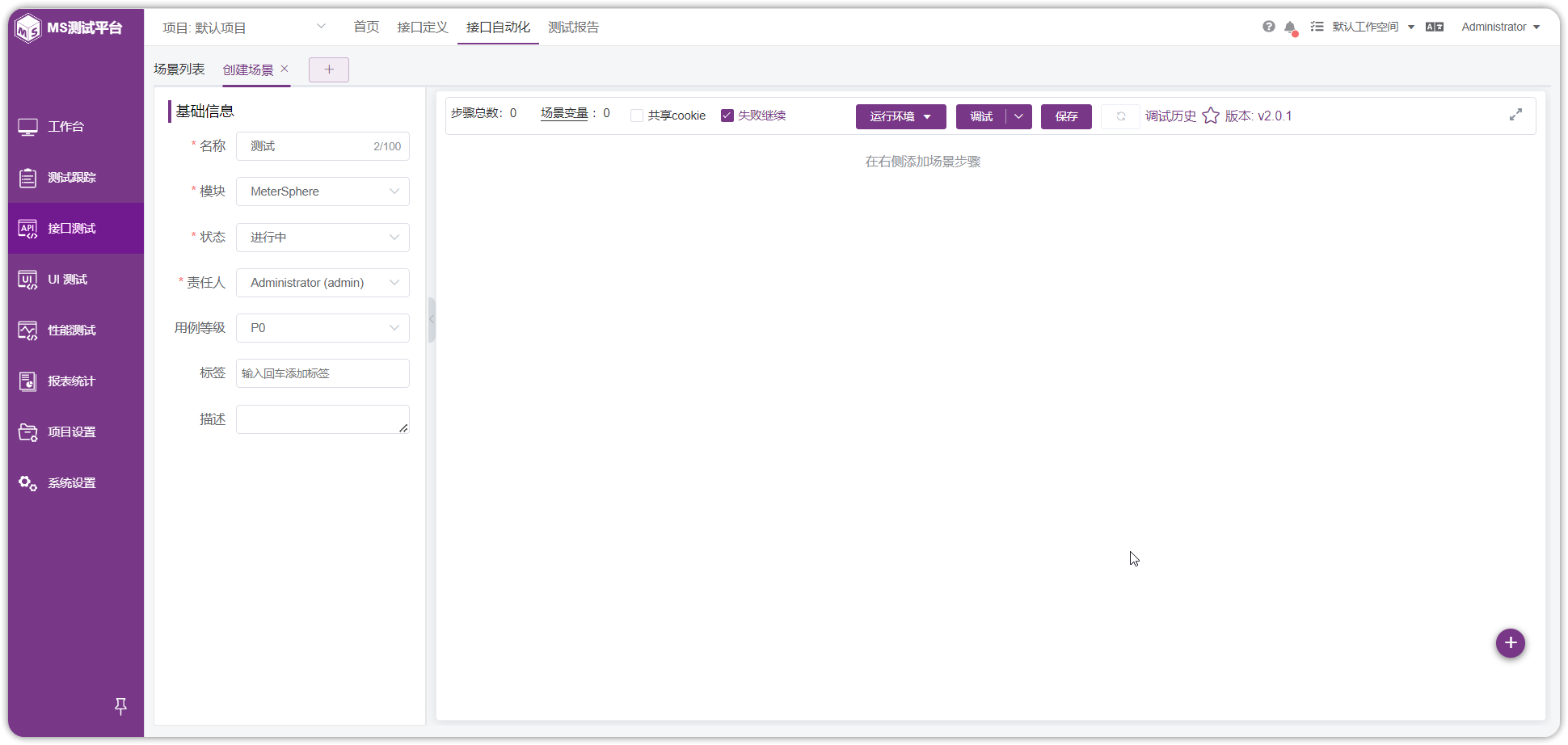Image resolution: width=1568 pixels, height=745 pixels.
Task: Expand the 运行环境 dropdown
Action: (x=900, y=116)
